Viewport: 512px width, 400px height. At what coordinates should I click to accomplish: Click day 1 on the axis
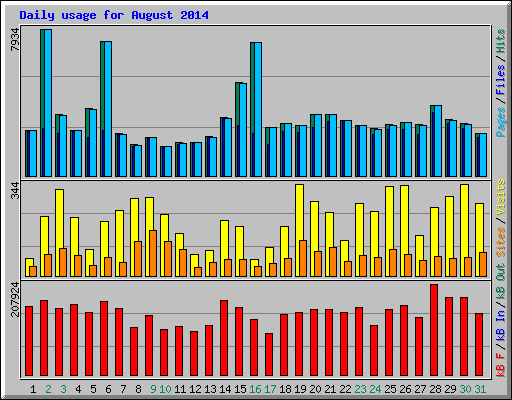tap(33, 389)
